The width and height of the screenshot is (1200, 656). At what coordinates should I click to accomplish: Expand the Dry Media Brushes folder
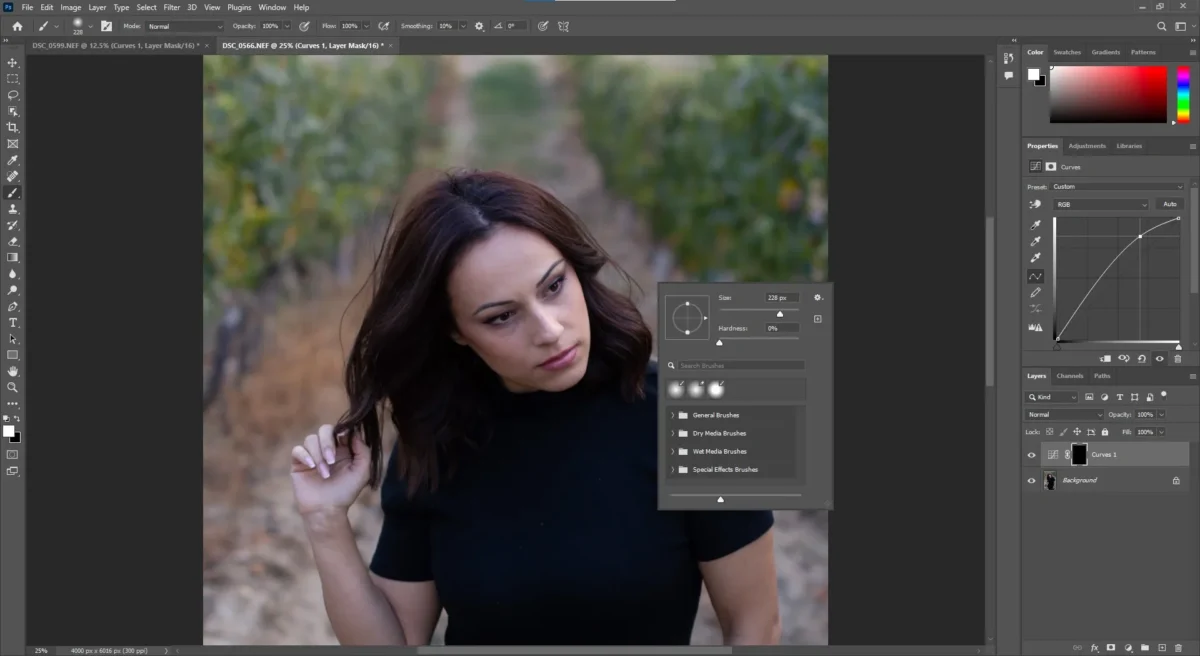[673, 433]
